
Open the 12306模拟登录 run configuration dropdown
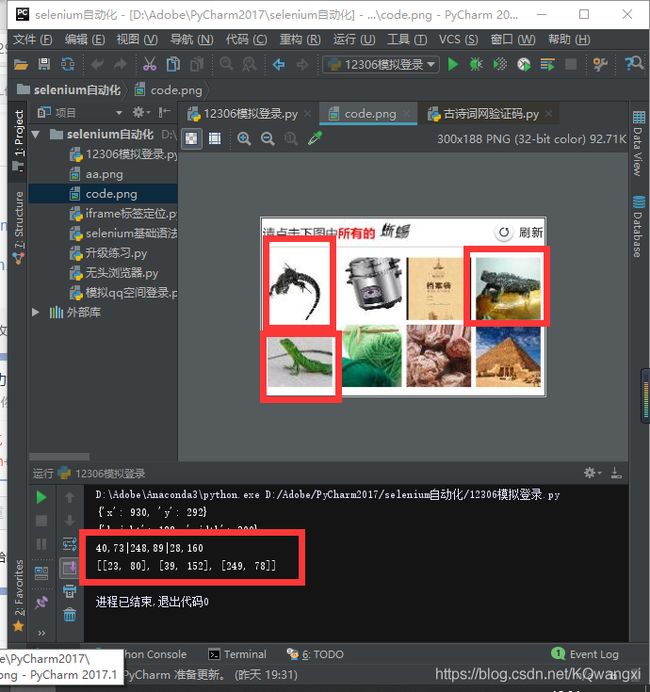tap(380, 64)
